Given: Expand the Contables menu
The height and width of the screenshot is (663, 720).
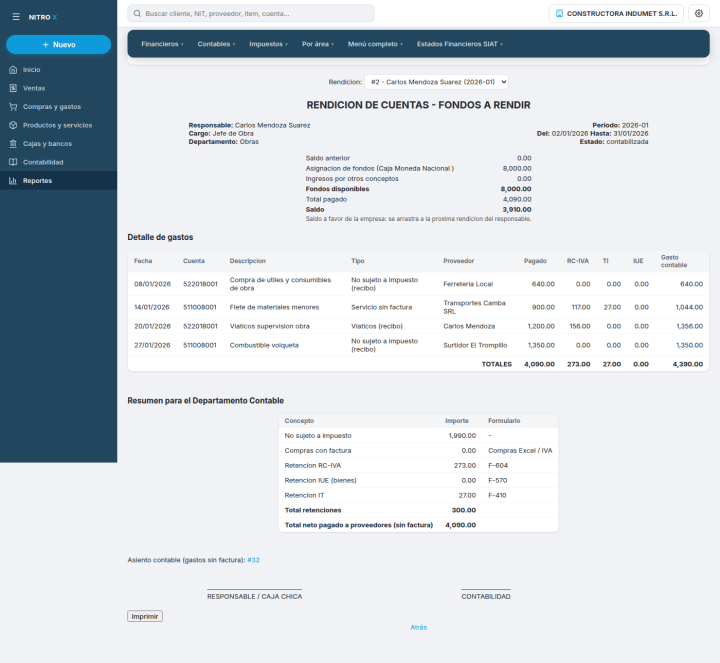Looking at the screenshot, I should 216,44.
